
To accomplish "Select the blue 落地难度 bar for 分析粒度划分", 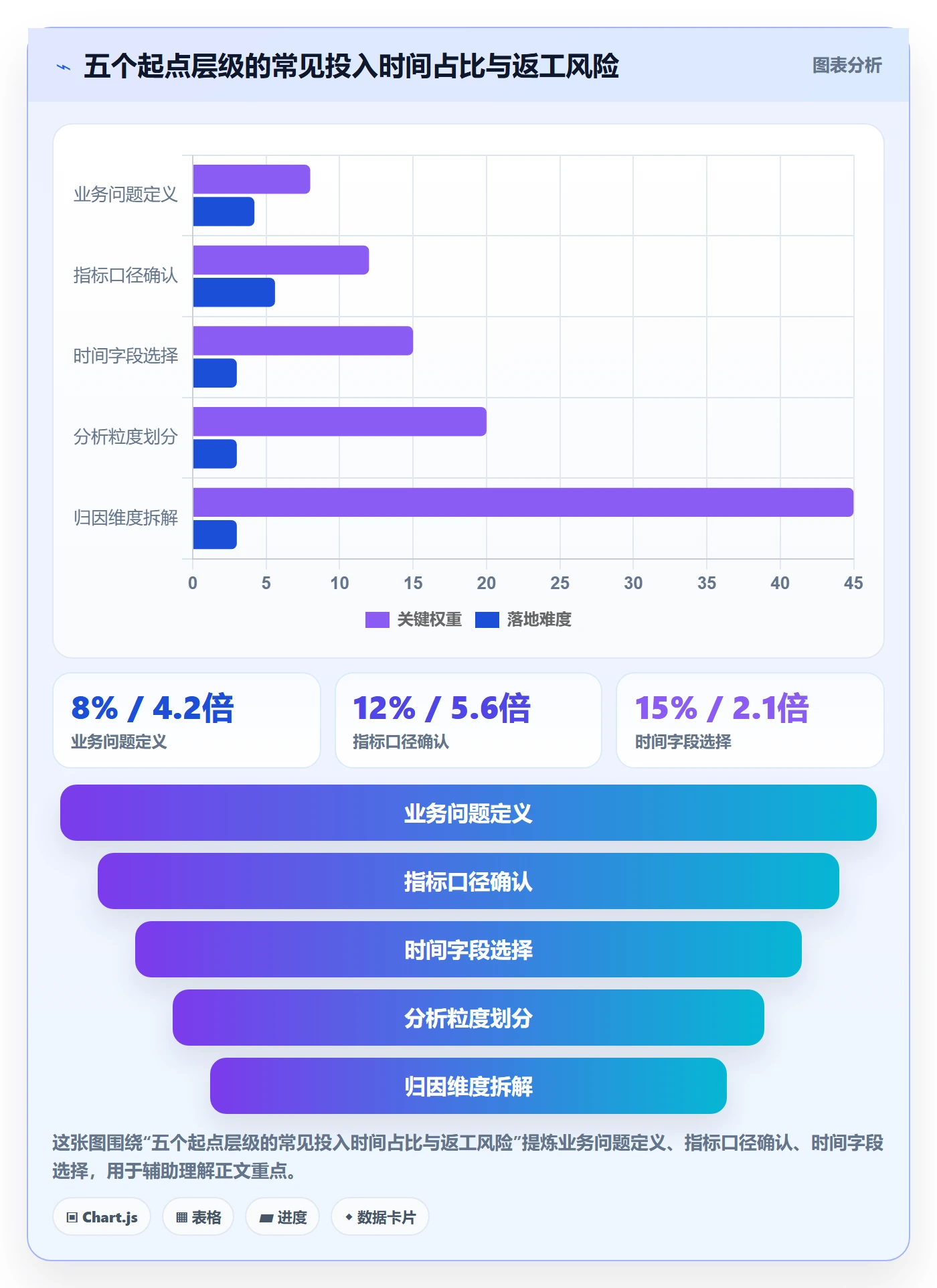I will 215,454.
